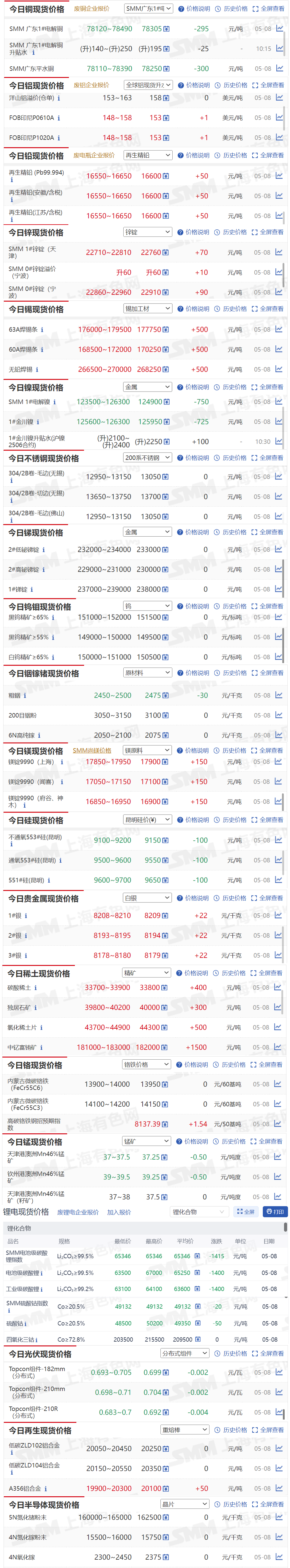Open the 晶片 dropdown in 半导体 section
This screenshot has height=1568, width=290.
pyautogui.click(x=185, y=1504)
